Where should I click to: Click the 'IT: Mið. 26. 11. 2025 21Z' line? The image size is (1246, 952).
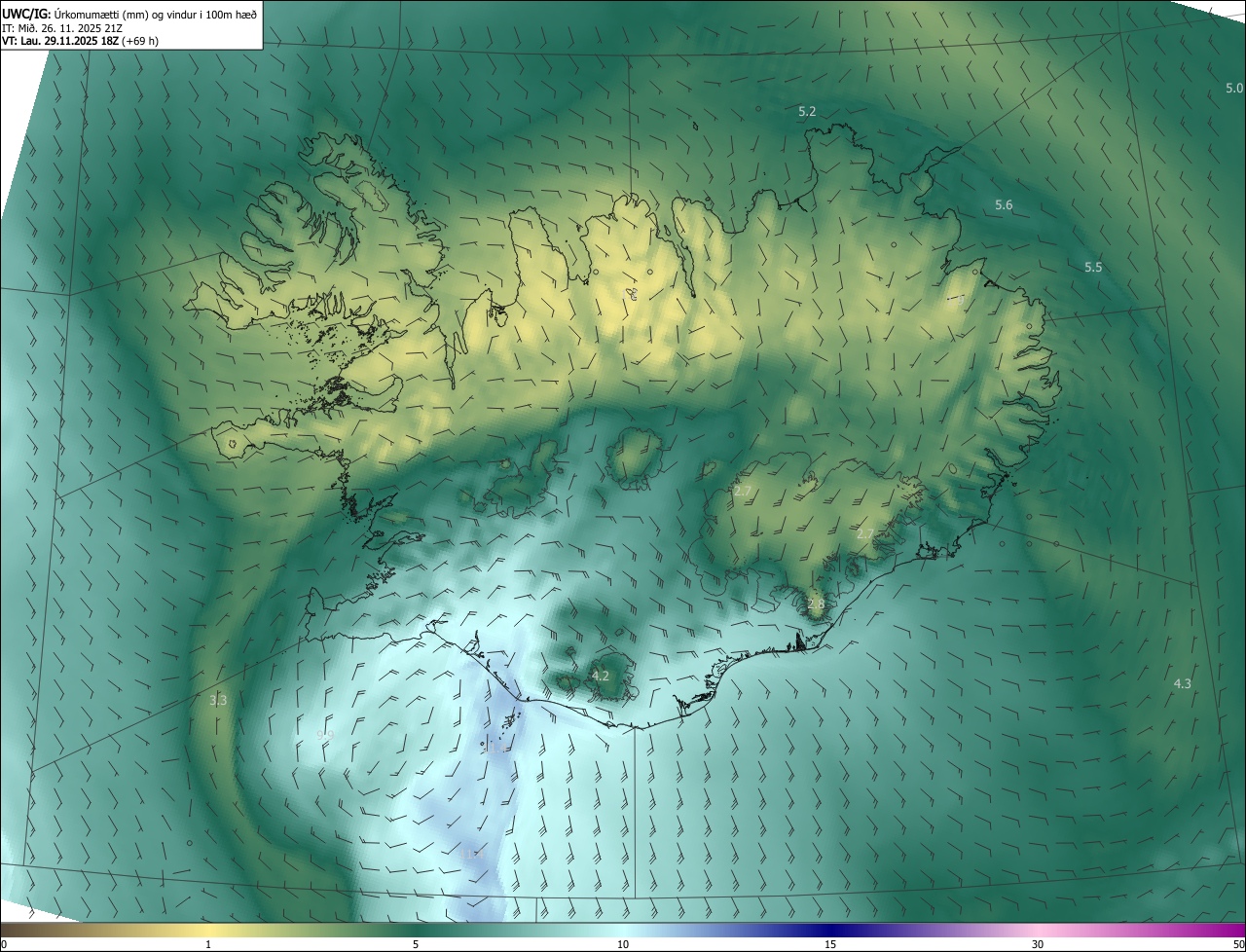coord(61,27)
